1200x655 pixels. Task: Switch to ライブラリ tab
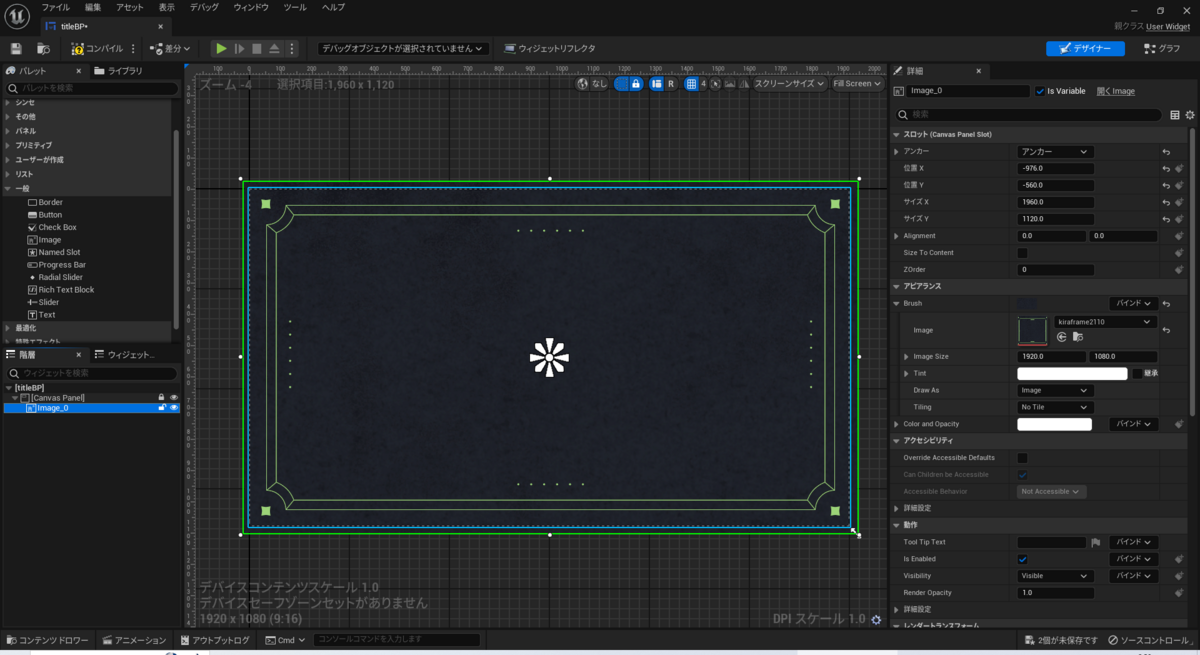click(119, 71)
